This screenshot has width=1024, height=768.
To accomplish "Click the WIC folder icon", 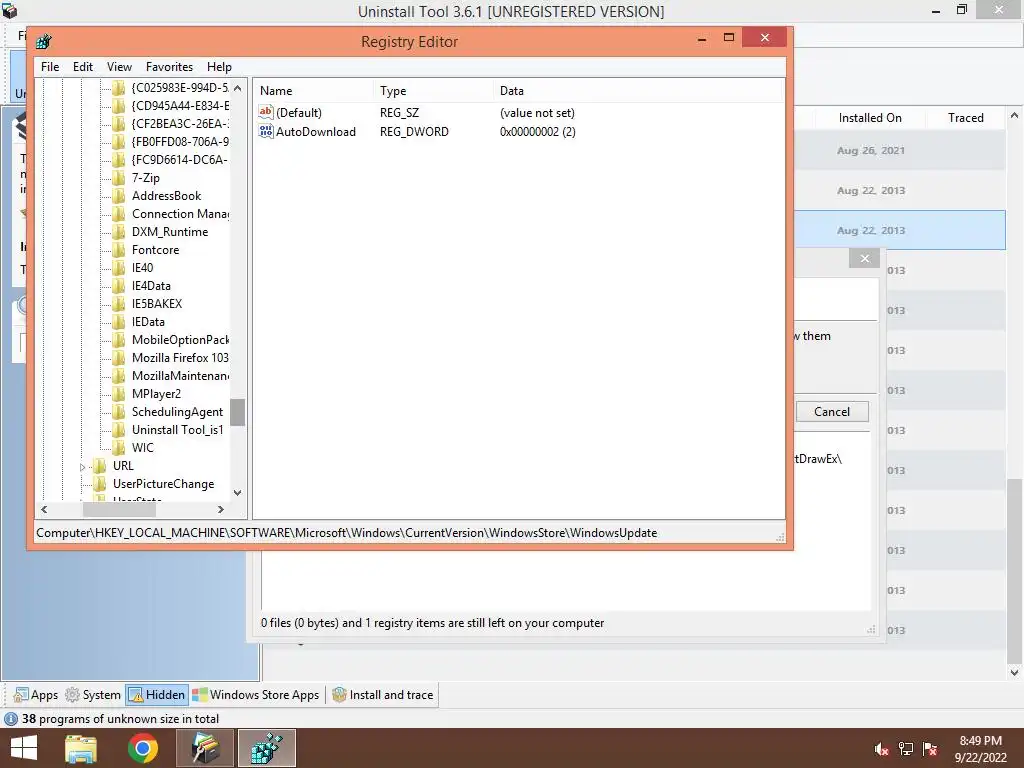I will pyautogui.click(x=118, y=447).
